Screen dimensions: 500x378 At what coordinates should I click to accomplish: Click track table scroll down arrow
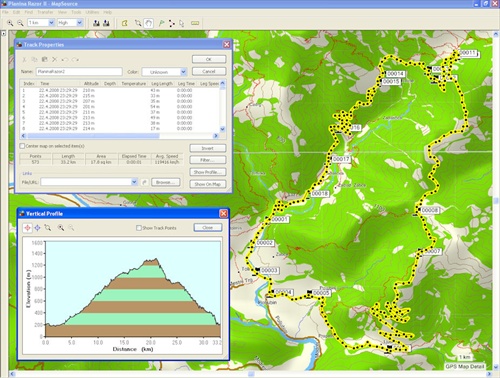(223, 129)
